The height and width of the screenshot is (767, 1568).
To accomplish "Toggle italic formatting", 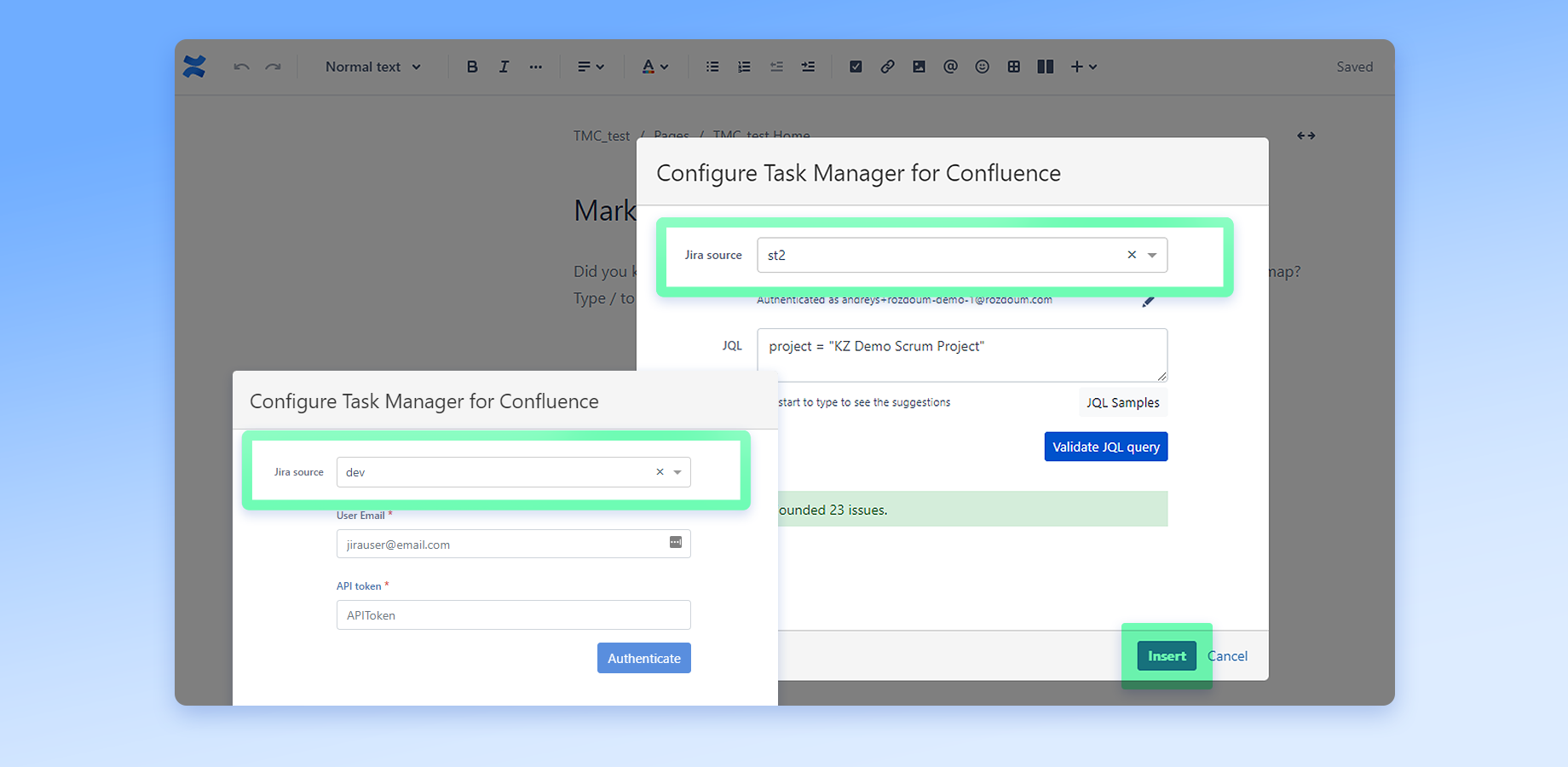I will pos(504,66).
